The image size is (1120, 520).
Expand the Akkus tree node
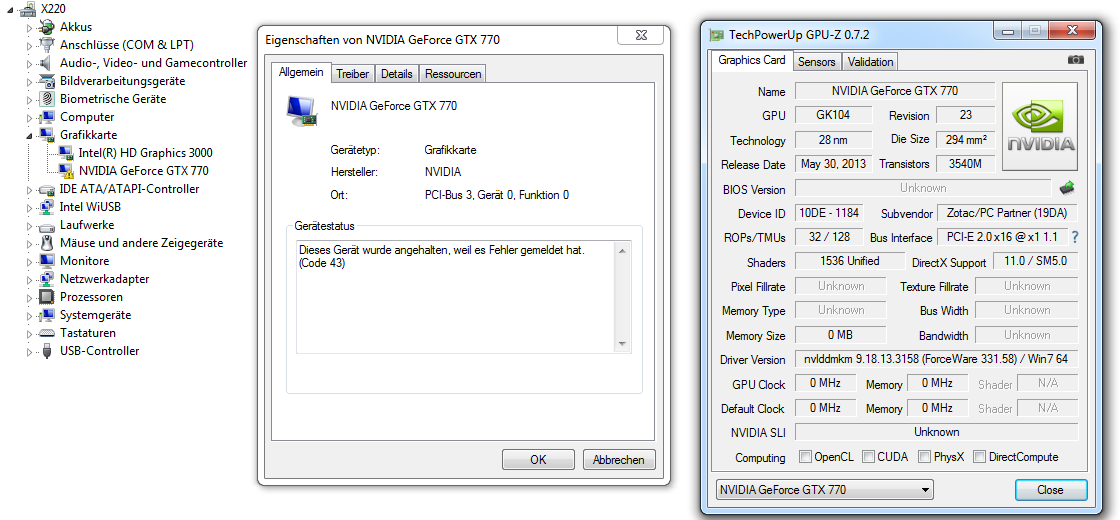click(29, 27)
